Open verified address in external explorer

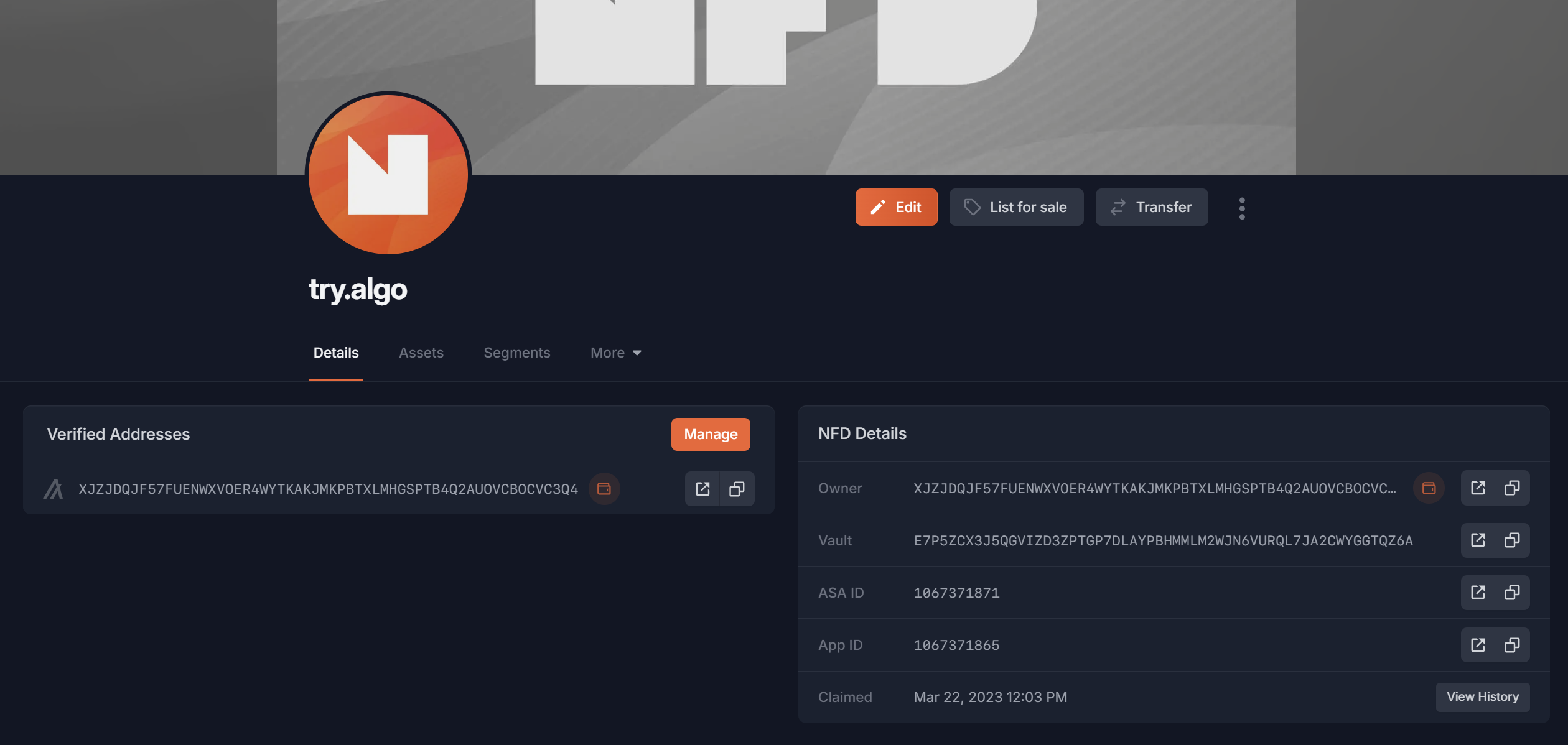tap(702, 489)
